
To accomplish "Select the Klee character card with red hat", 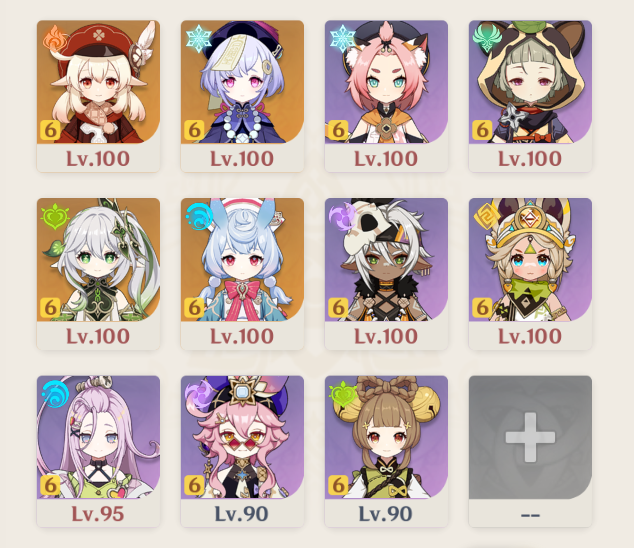I will point(98,96).
